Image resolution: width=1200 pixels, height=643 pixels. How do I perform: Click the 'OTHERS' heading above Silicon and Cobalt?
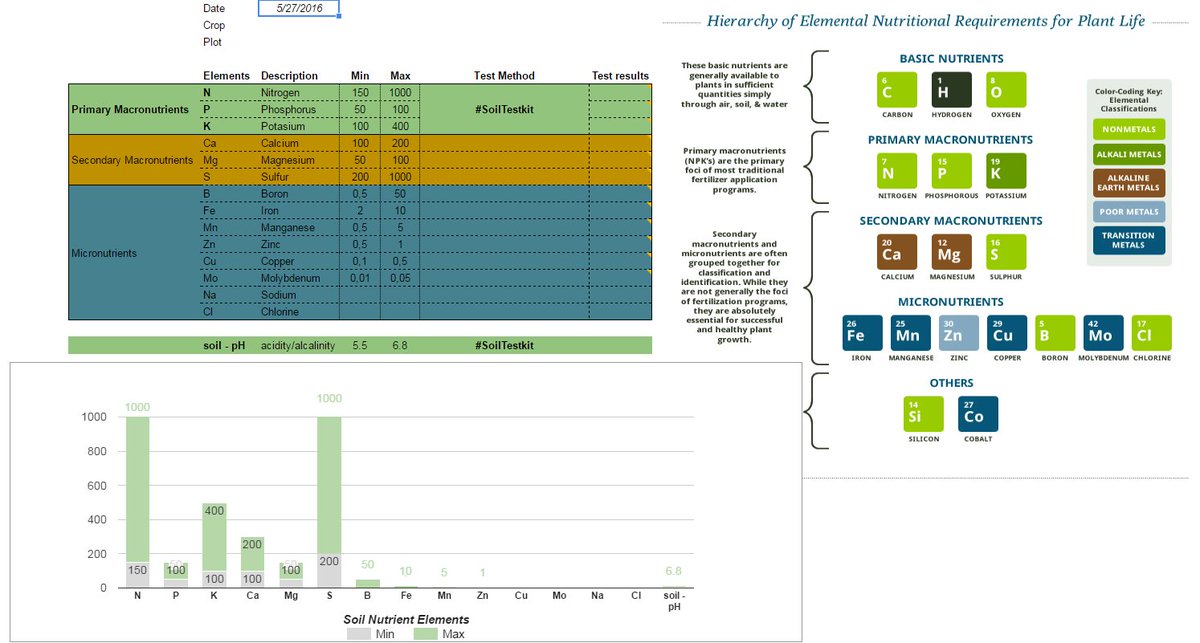[x=951, y=383]
